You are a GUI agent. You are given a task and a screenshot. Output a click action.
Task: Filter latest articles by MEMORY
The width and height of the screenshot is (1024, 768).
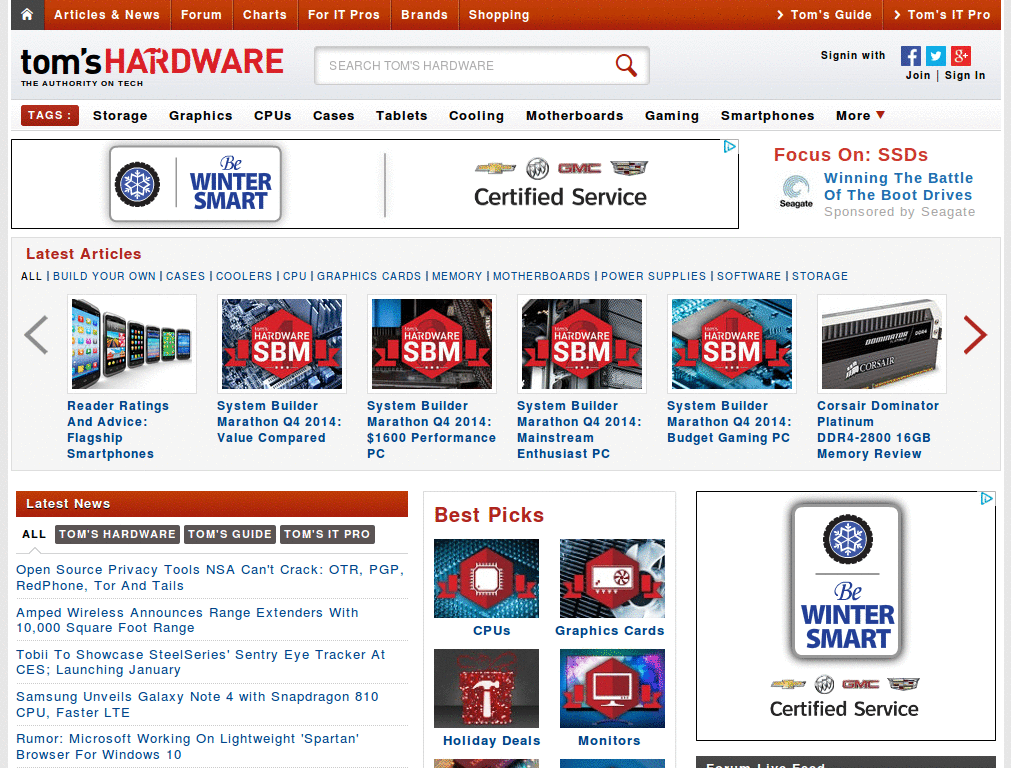(457, 276)
